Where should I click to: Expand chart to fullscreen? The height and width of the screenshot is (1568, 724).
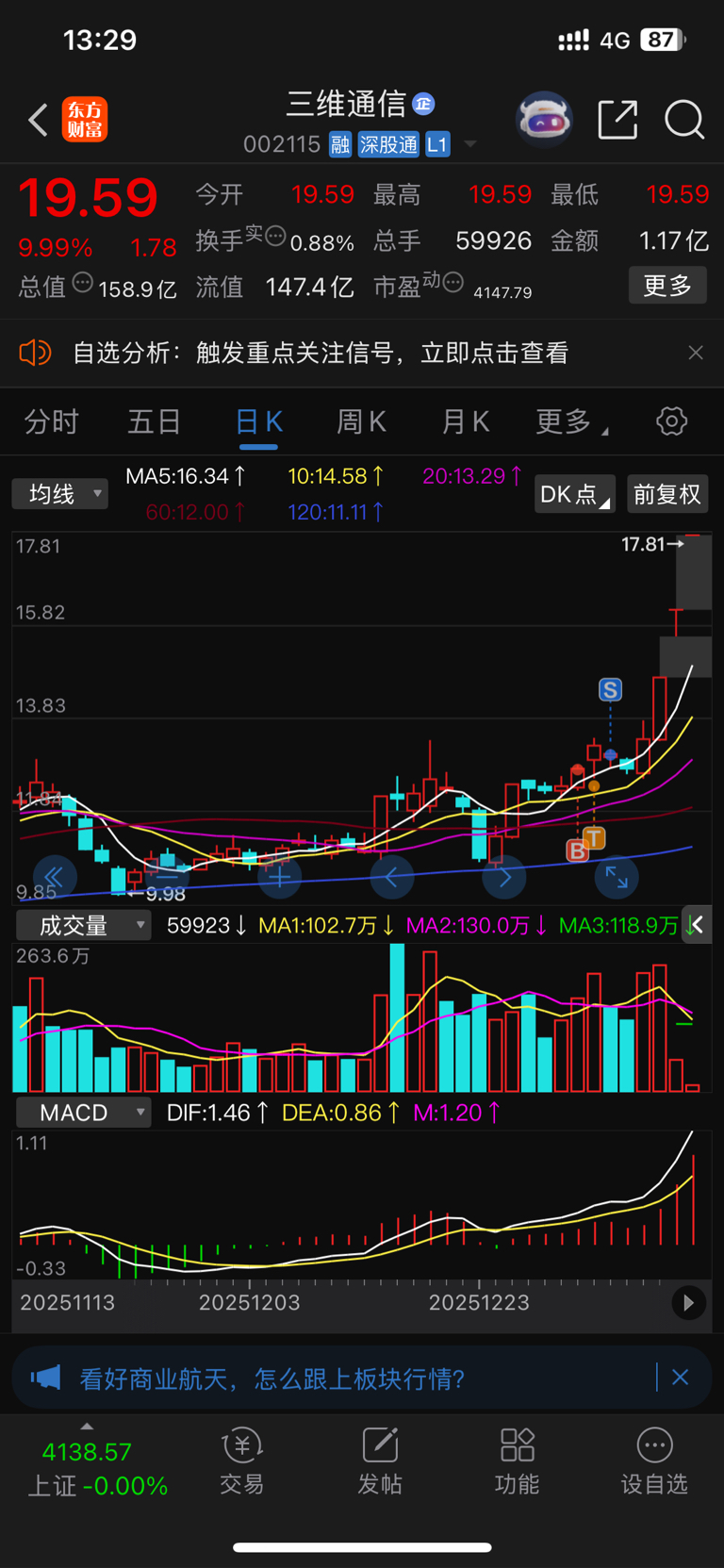coord(617,878)
